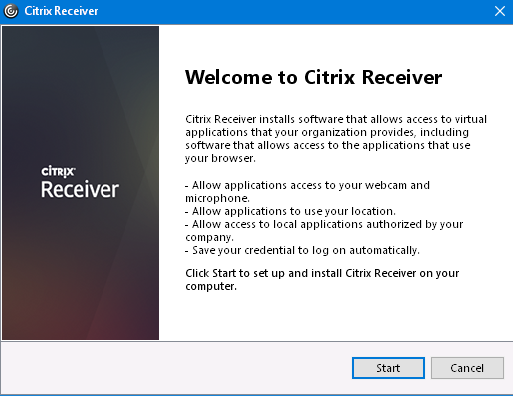Click the 'Allow access to local applications' line
Viewport: 513px width, 396px height.
pos(324,231)
